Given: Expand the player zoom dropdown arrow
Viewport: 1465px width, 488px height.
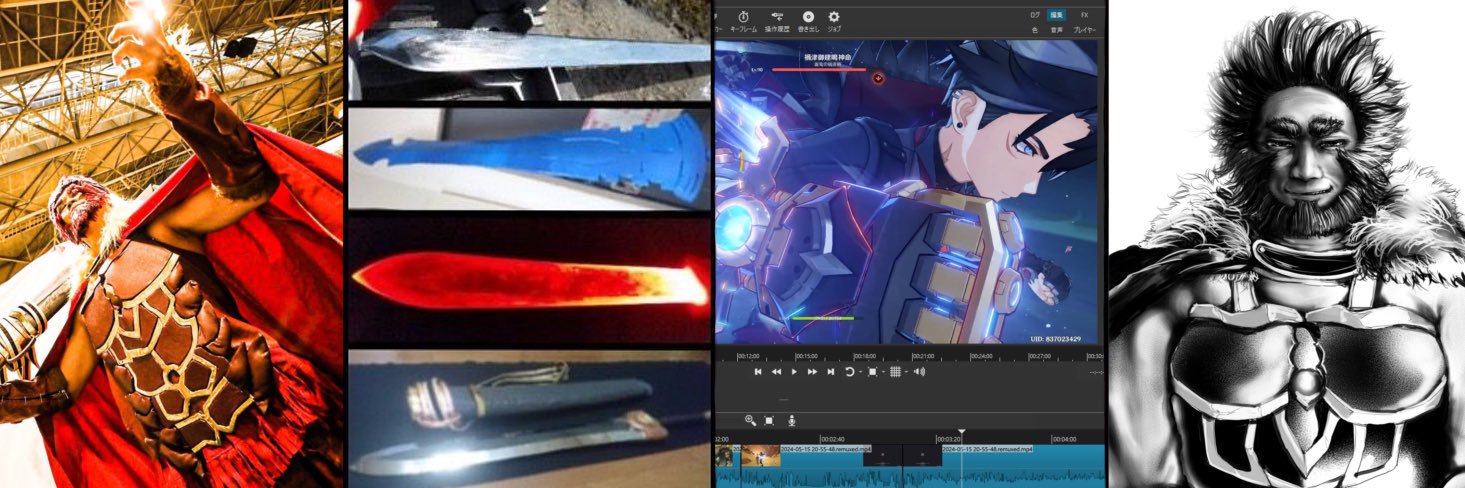Looking at the screenshot, I should click(x=882, y=373).
